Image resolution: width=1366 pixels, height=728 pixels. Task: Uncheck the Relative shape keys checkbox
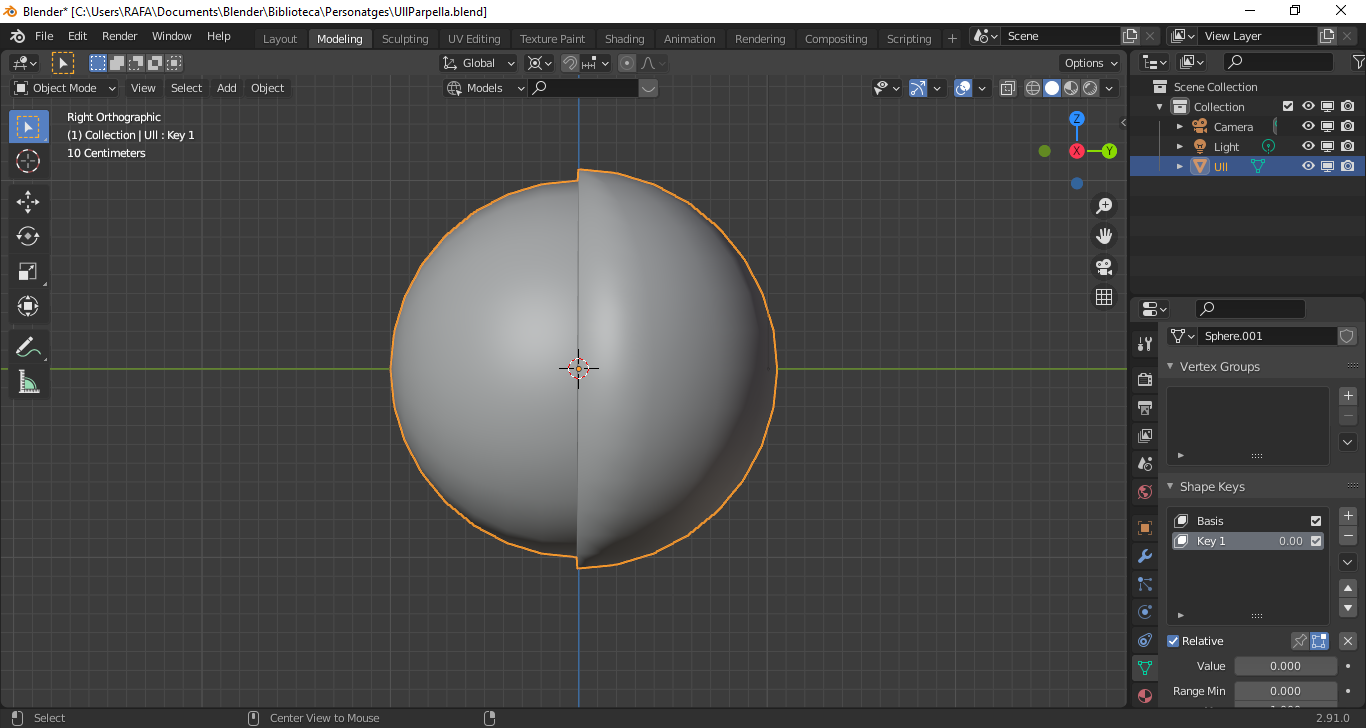pyautogui.click(x=1174, y=641)
